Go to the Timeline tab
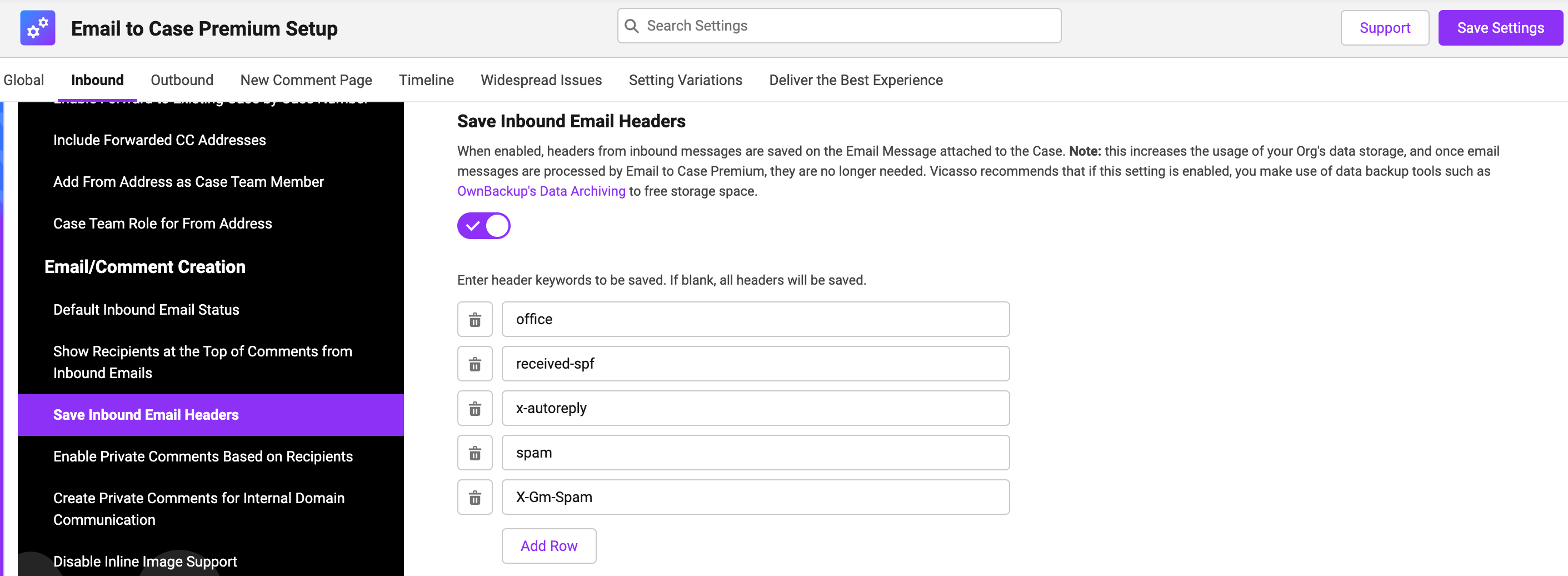The height and width of the screenshot is (576, 1568). coord(427,81)
